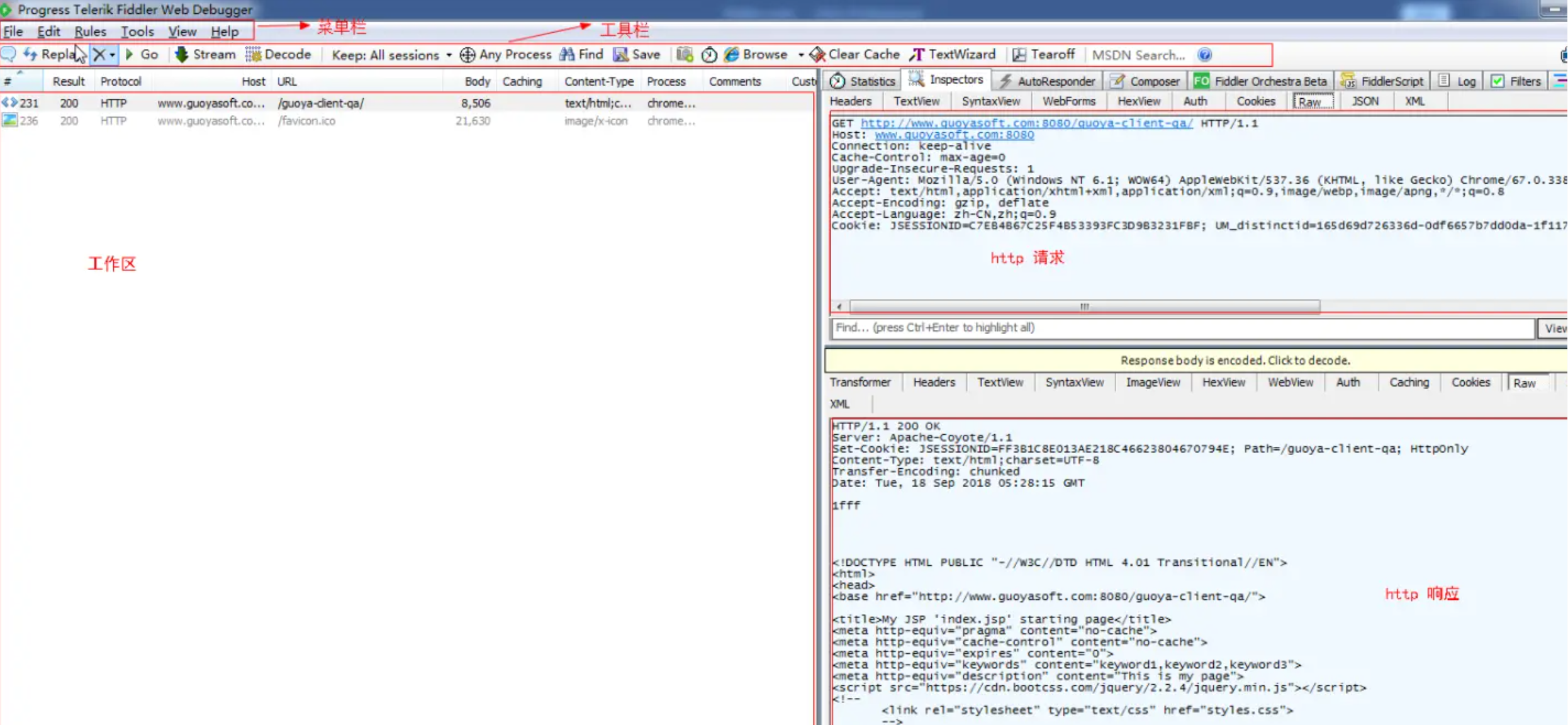Open the TextWizard tool
Image resolution: width=1568 pixels, height=725 pixels.
(953, 55)
